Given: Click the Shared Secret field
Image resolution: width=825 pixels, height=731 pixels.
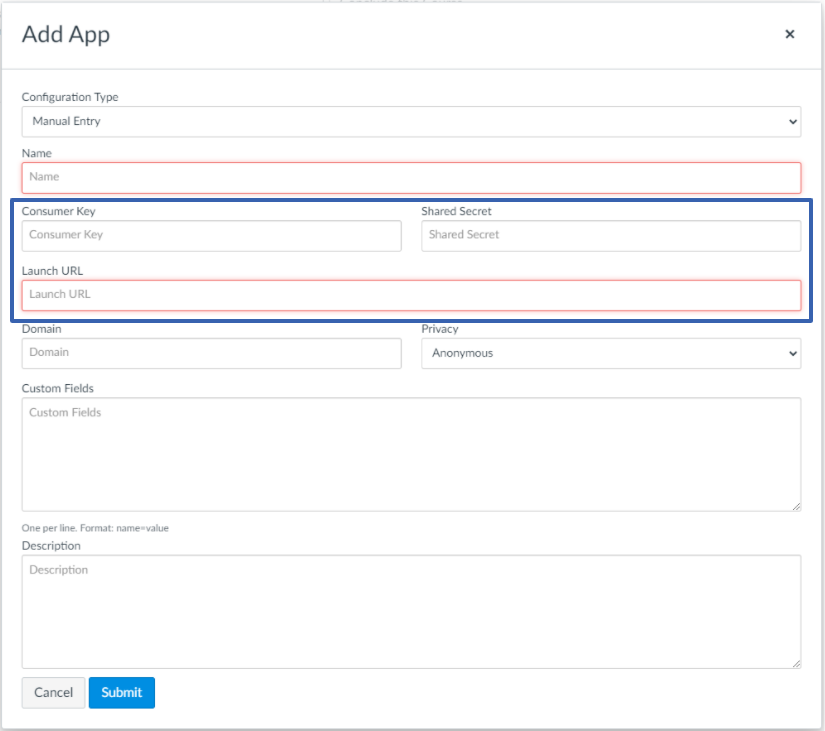Looking at the screenshot, I should [x=611, y=235].
